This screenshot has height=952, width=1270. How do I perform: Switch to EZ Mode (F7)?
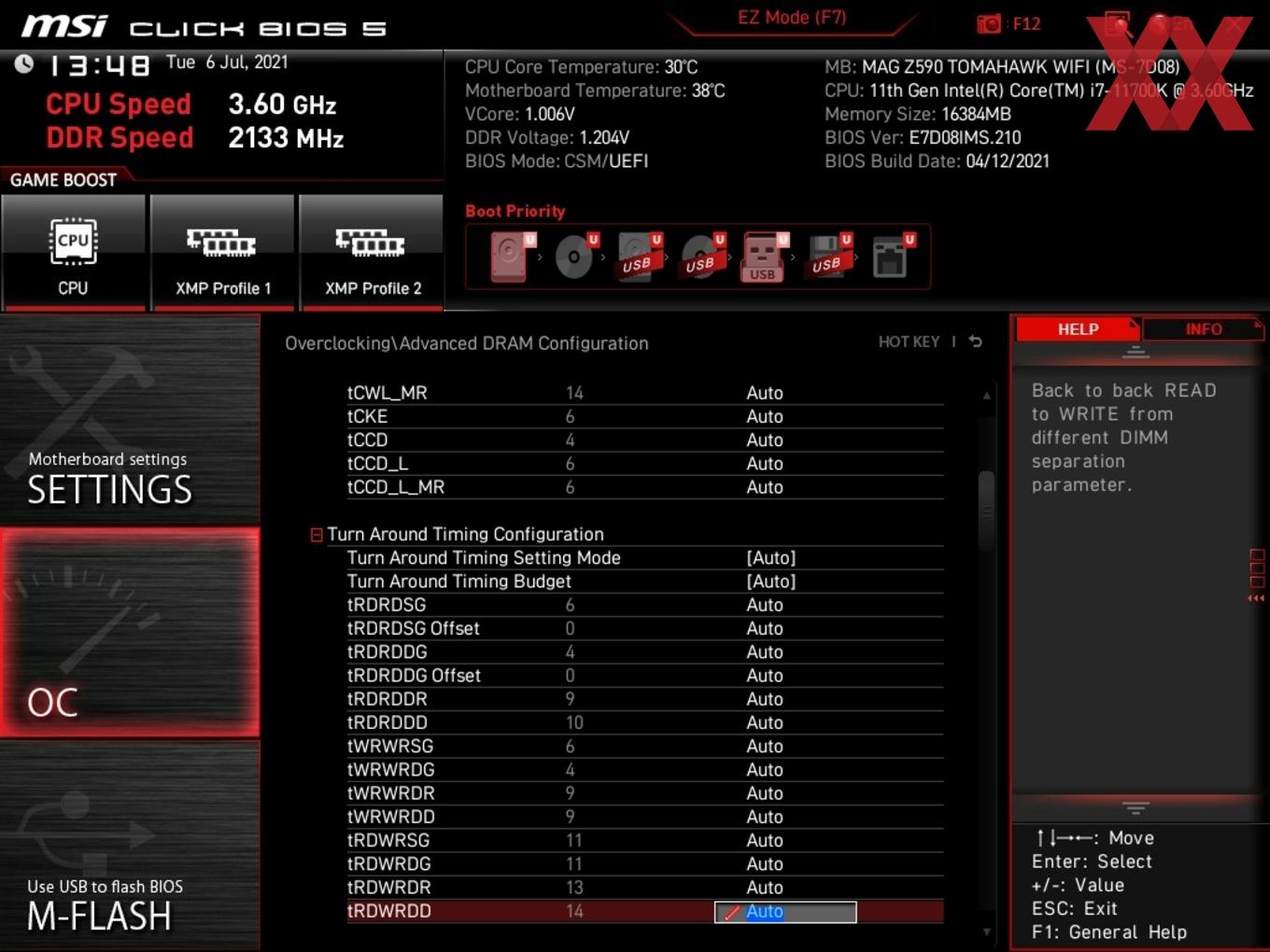click(792, 17)
